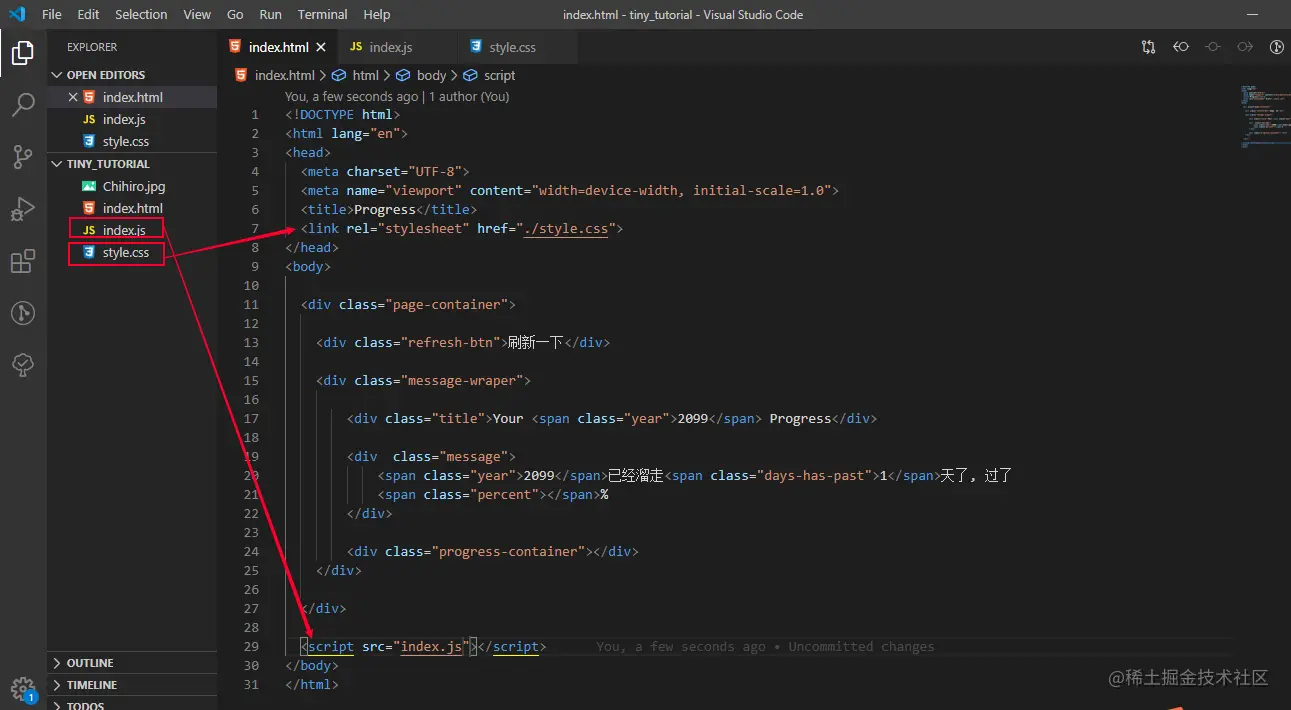Open style.css in TINY_TUTORIAL folder
Viewport: 1291px width, 710px height.
coord(132,252)
